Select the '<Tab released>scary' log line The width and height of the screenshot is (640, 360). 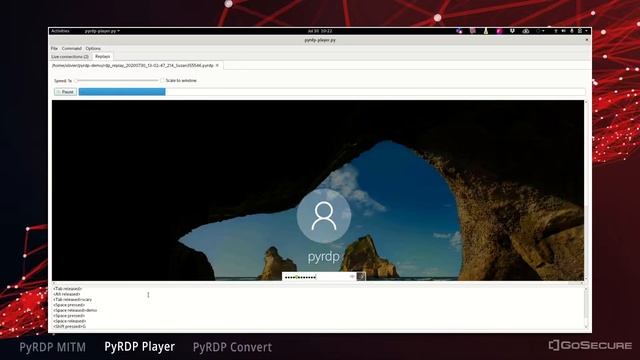[73, 300]
